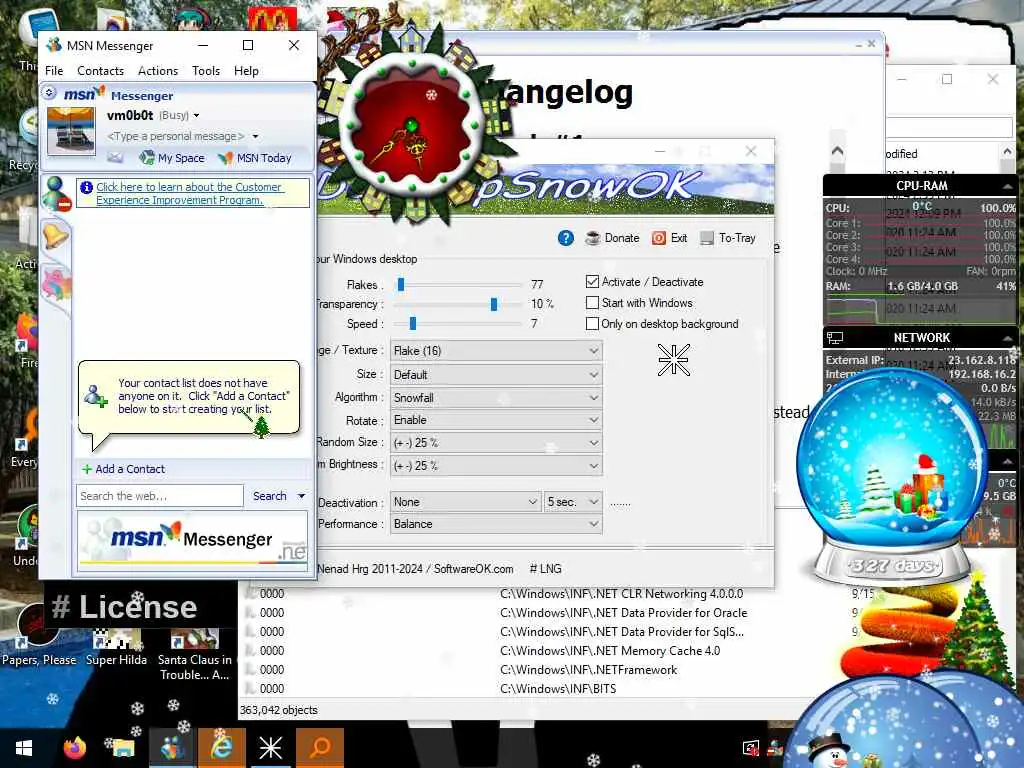Click the personal message field in Messenger
The height and width of the screenshot is (768, 1024).
tap(176, 136)
